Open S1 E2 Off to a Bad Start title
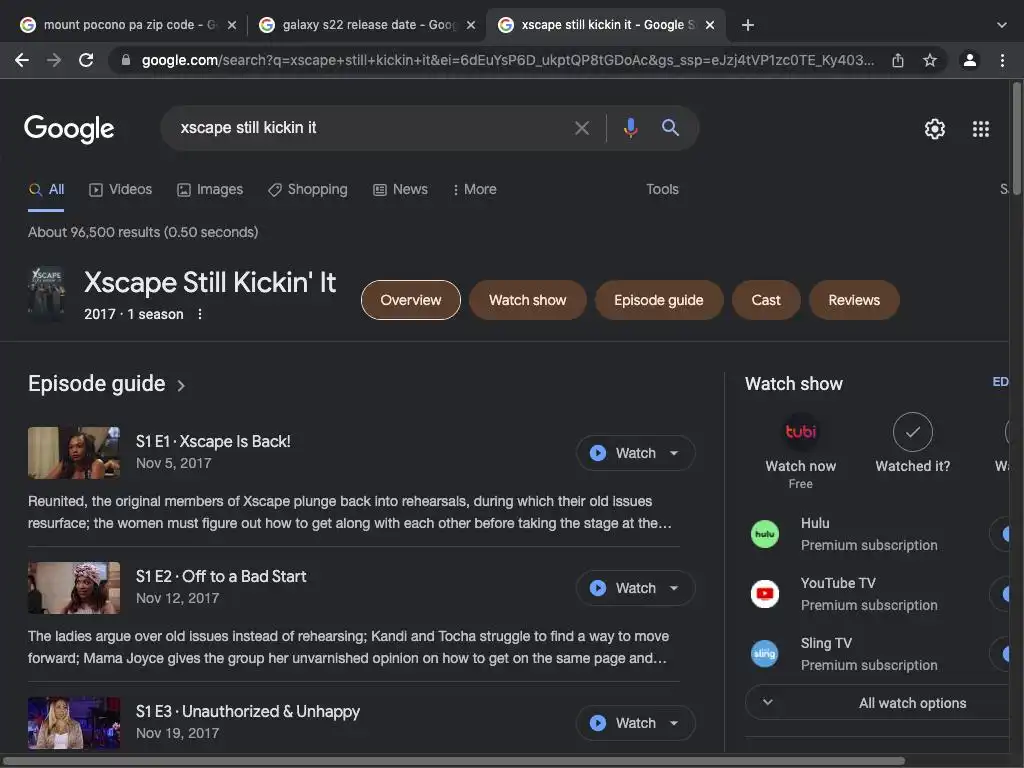Image resolution: width=1024 pixels, height=768 pixels. (x=221, y=577)
